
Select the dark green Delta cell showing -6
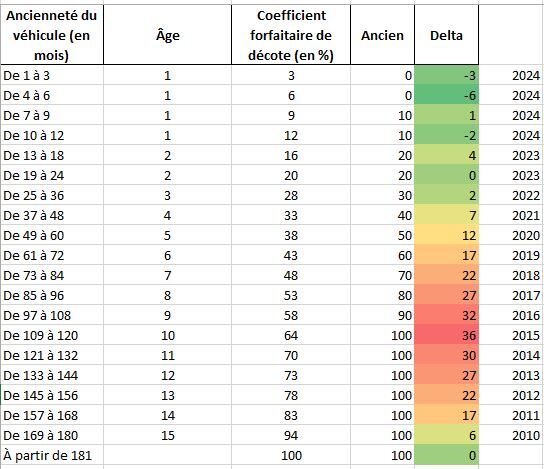pyautogui.click(x=447, y=95)
